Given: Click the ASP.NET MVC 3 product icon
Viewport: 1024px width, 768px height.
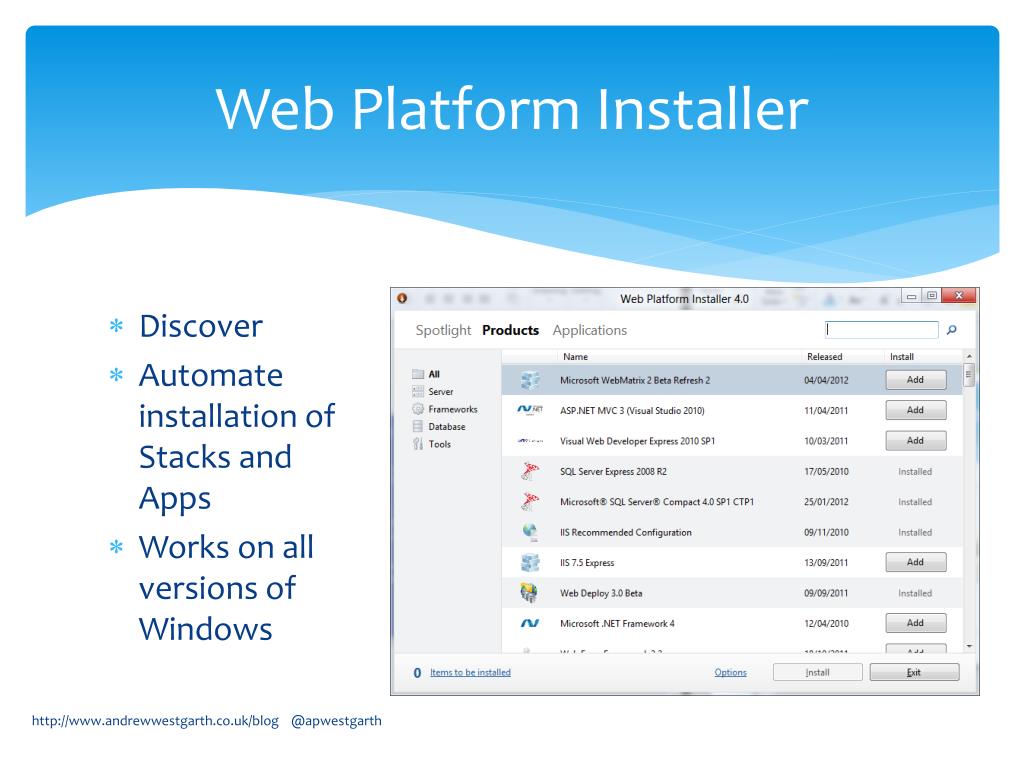Looking at the screenshot, I should click(x=530, y=410).
